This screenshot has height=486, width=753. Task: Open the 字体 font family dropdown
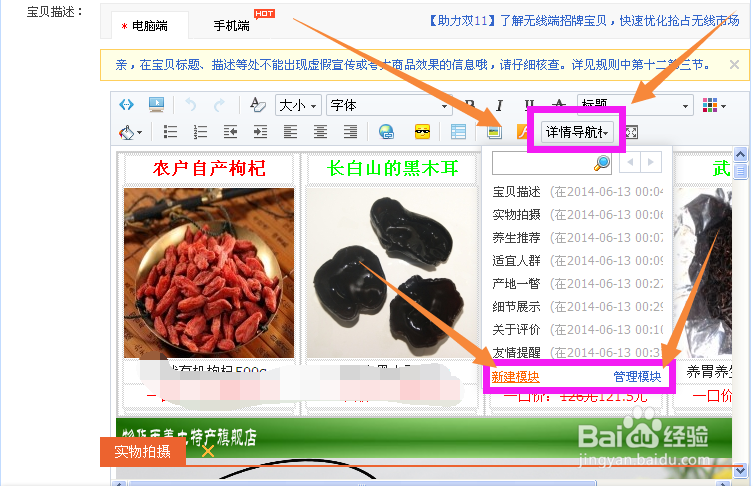click(389, 105)
